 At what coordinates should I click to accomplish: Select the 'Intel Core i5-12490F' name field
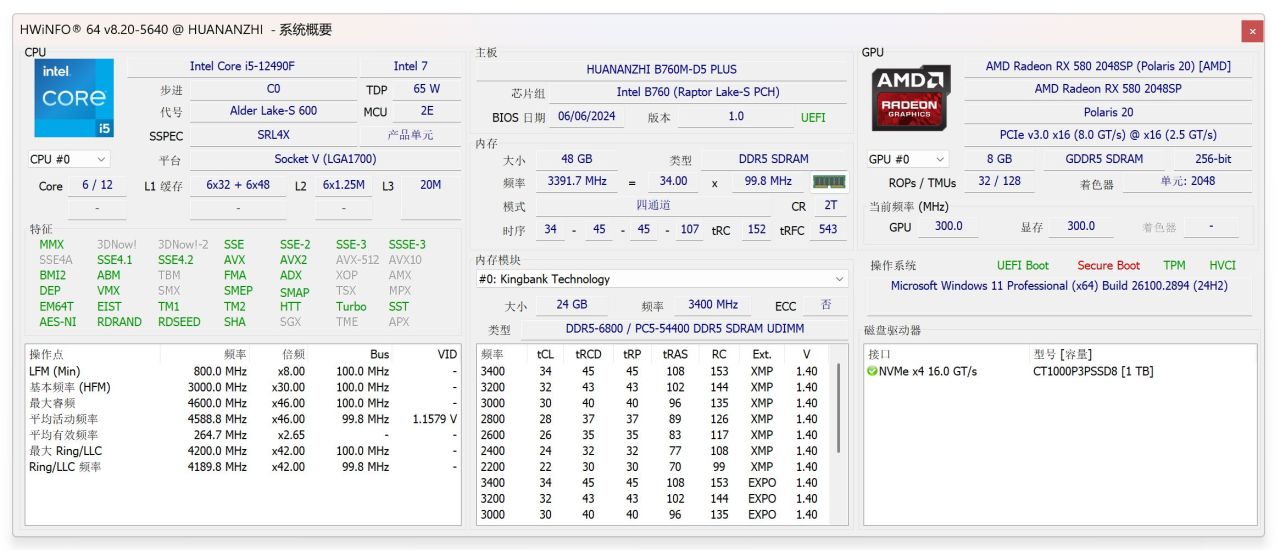tap(242, 66)
